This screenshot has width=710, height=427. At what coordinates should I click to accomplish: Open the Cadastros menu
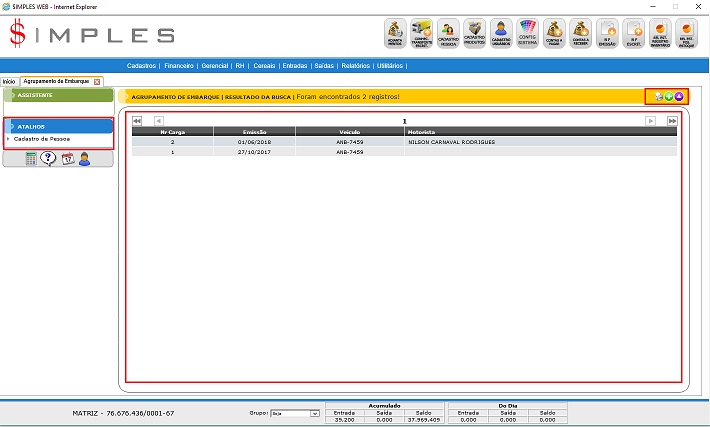(147, 65)
